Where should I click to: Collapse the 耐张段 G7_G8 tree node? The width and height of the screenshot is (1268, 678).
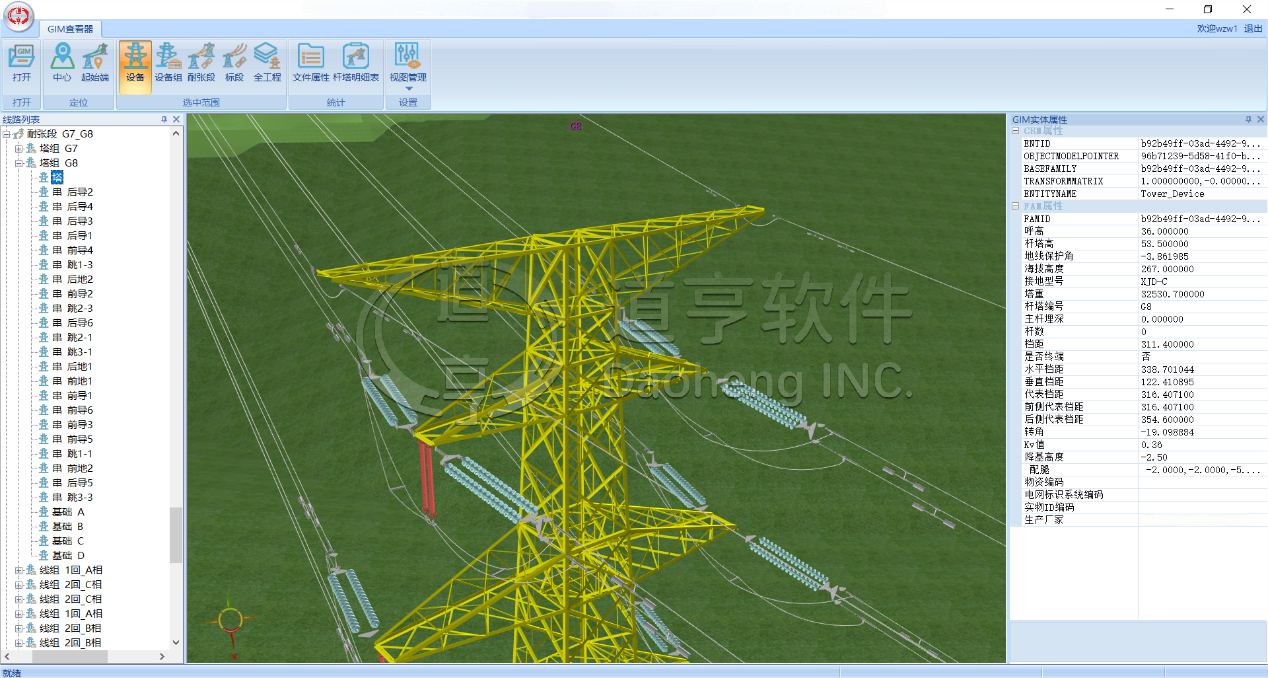coord(6,134)
